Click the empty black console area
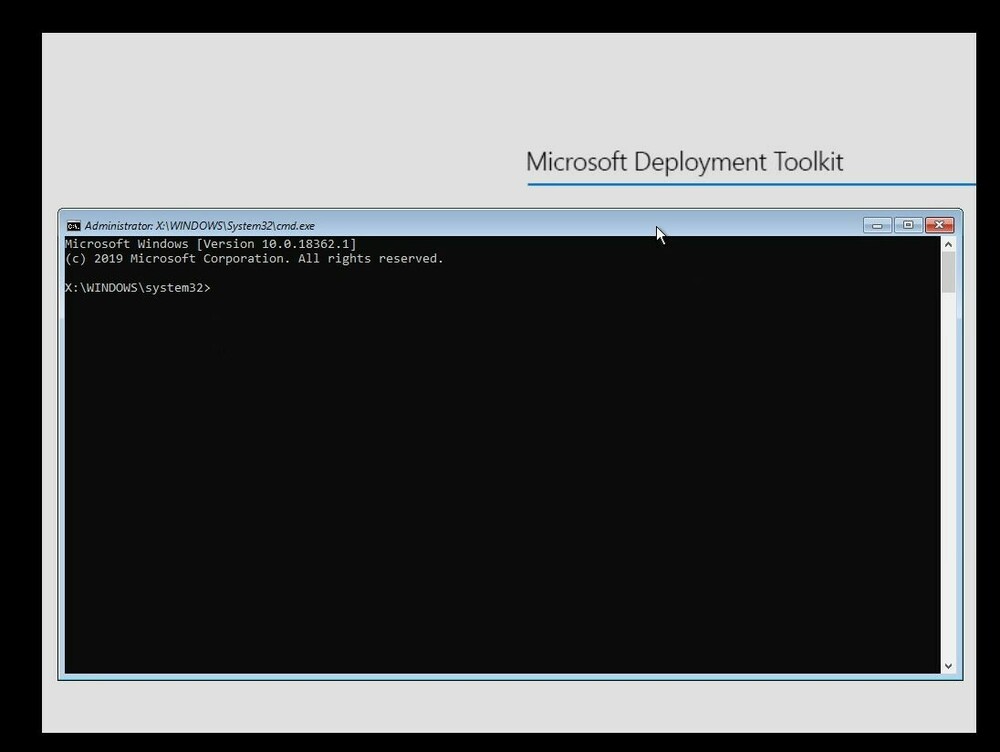Image resolution: width=1000 pixels, height=752 pixels. coord(500,480)
